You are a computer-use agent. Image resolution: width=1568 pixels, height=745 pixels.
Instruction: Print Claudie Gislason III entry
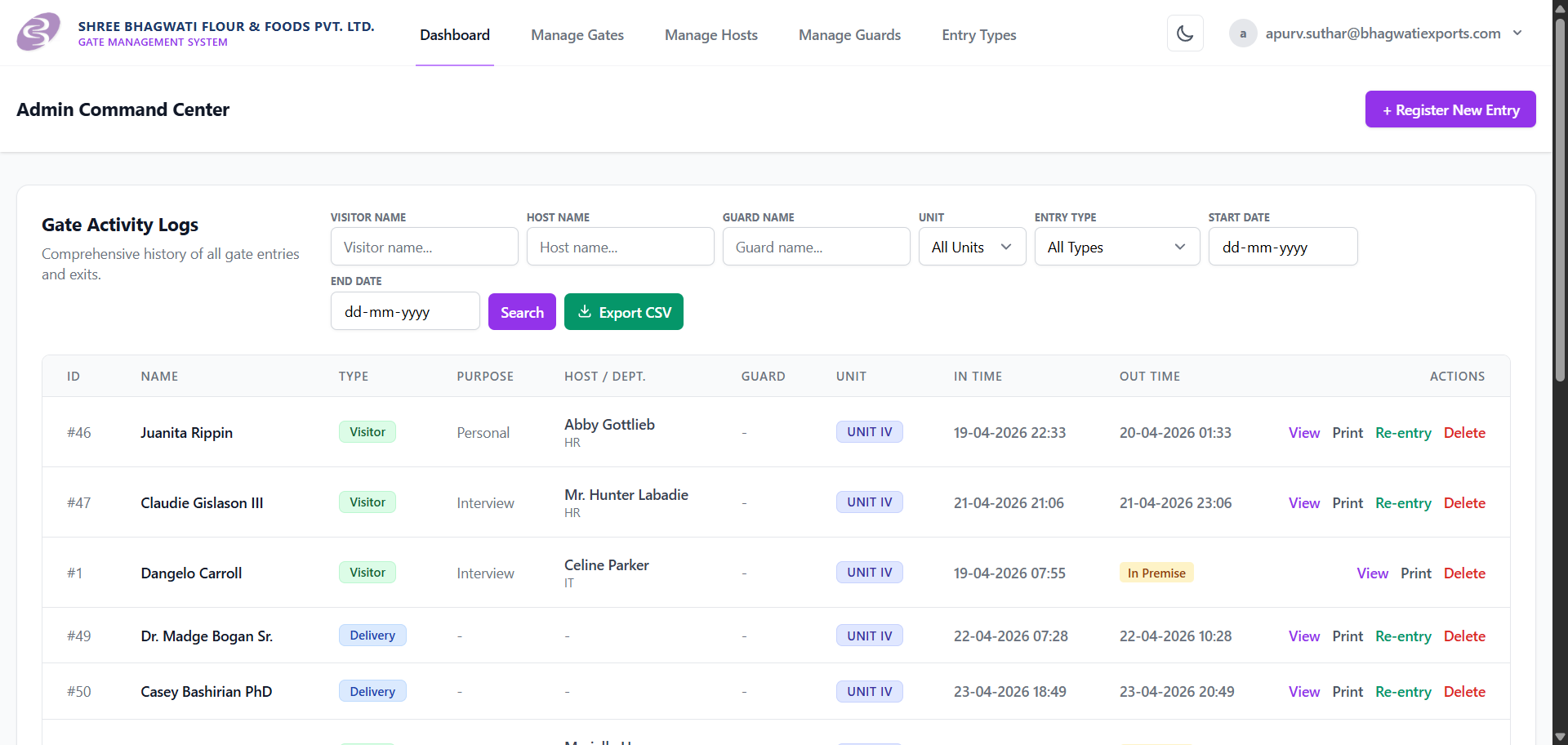pos(1347,503)
